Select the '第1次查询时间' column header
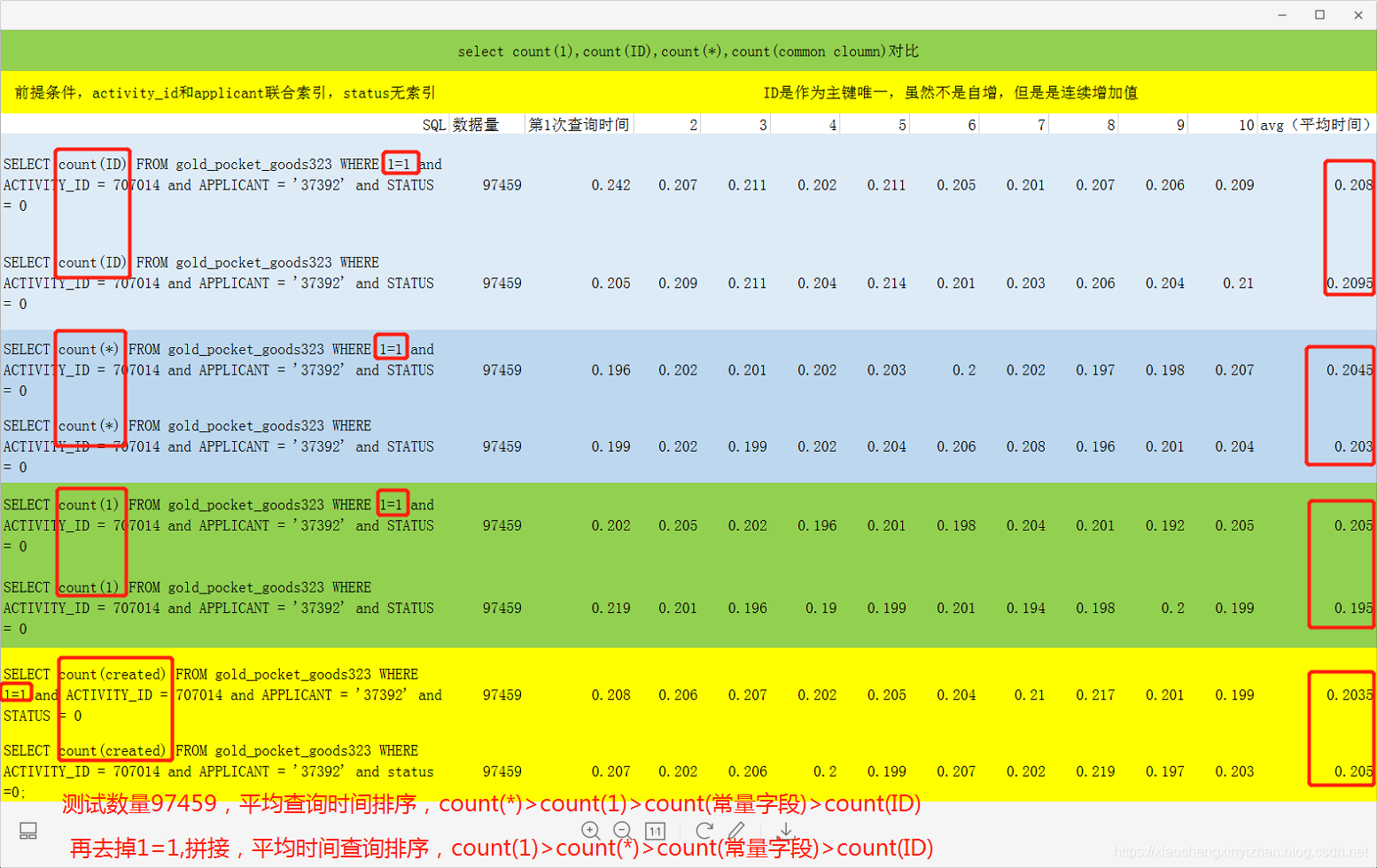Viewport: 1377px width, 868px height. (x=579, y=125)
